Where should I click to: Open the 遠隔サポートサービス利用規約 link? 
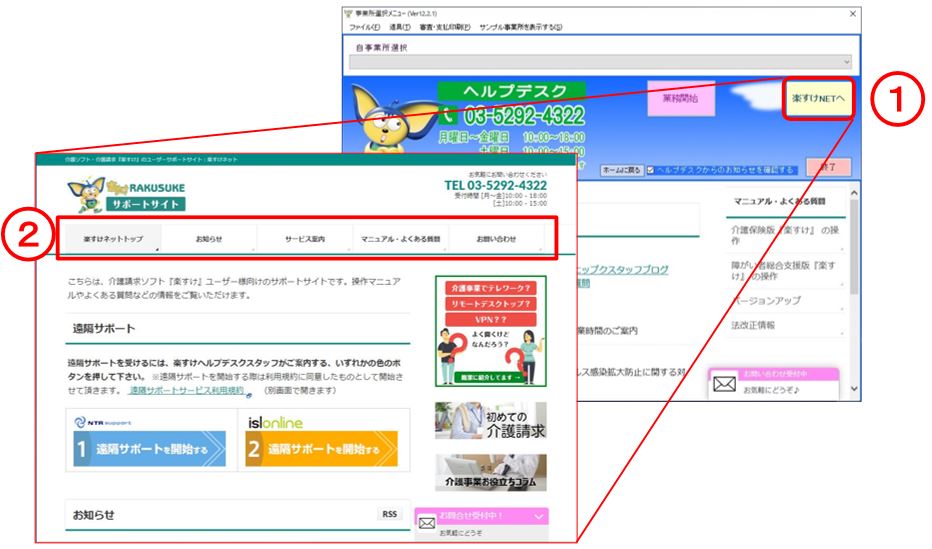point(187,390)
